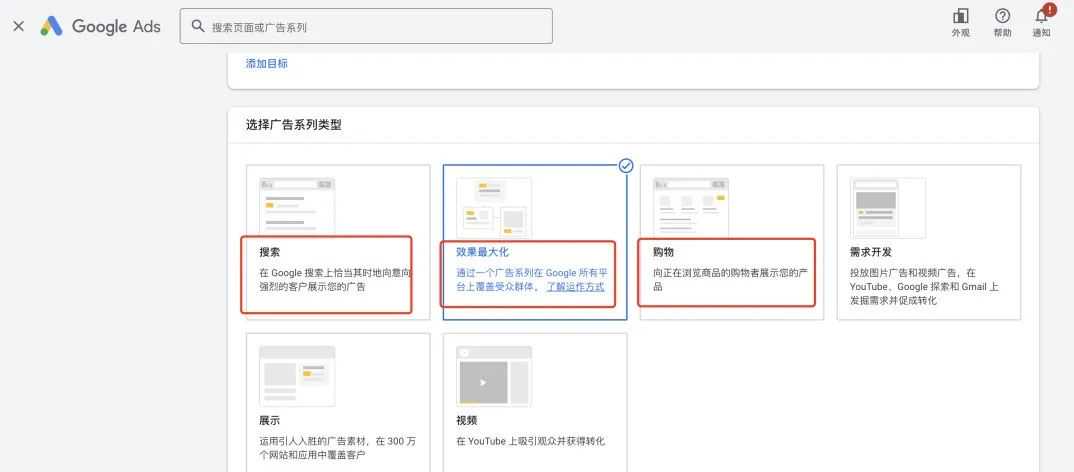Screen dimensions: 1074x472
Task: Toggle the checkmark on 效果最大化 card
Action: pyautogui.click(x=625, y=166)
